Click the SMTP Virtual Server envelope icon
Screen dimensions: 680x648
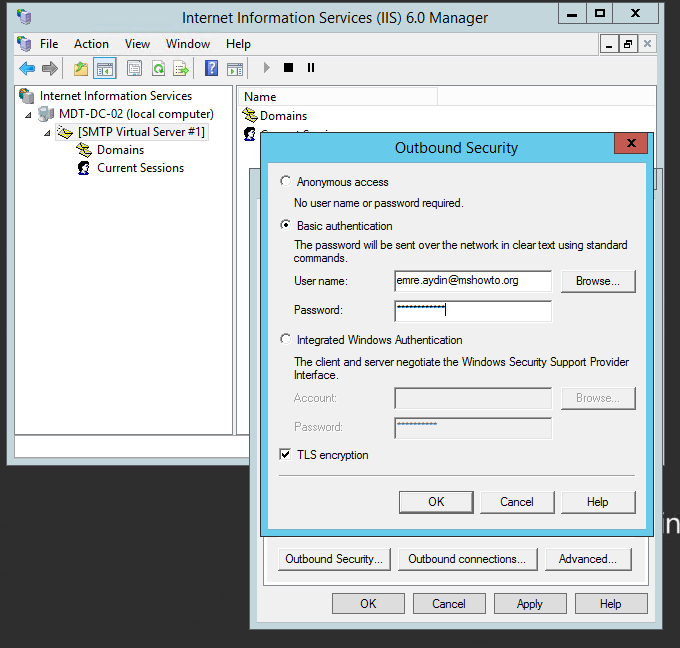coord(65,132)
